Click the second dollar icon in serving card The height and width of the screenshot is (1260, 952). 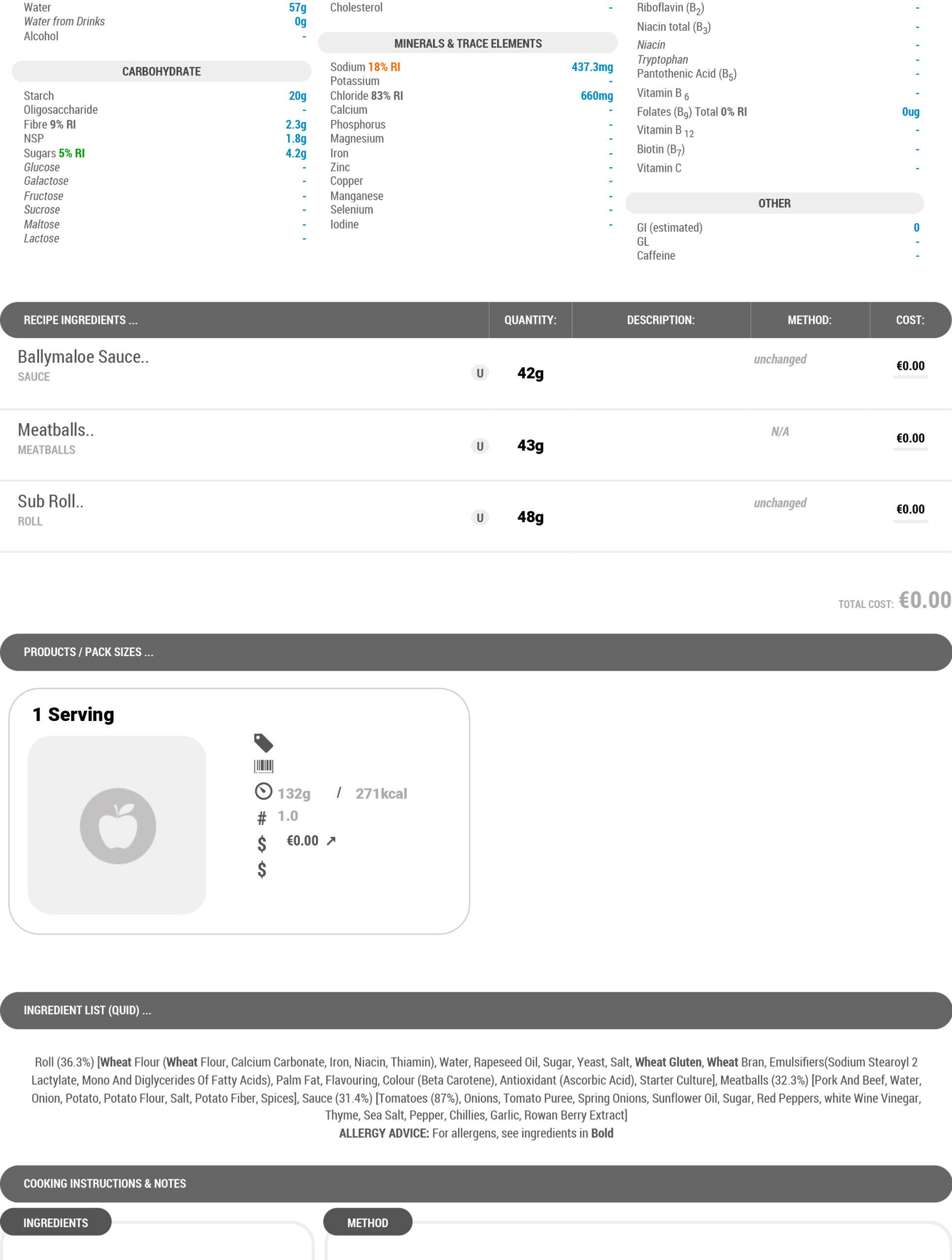tap(261, 869)
